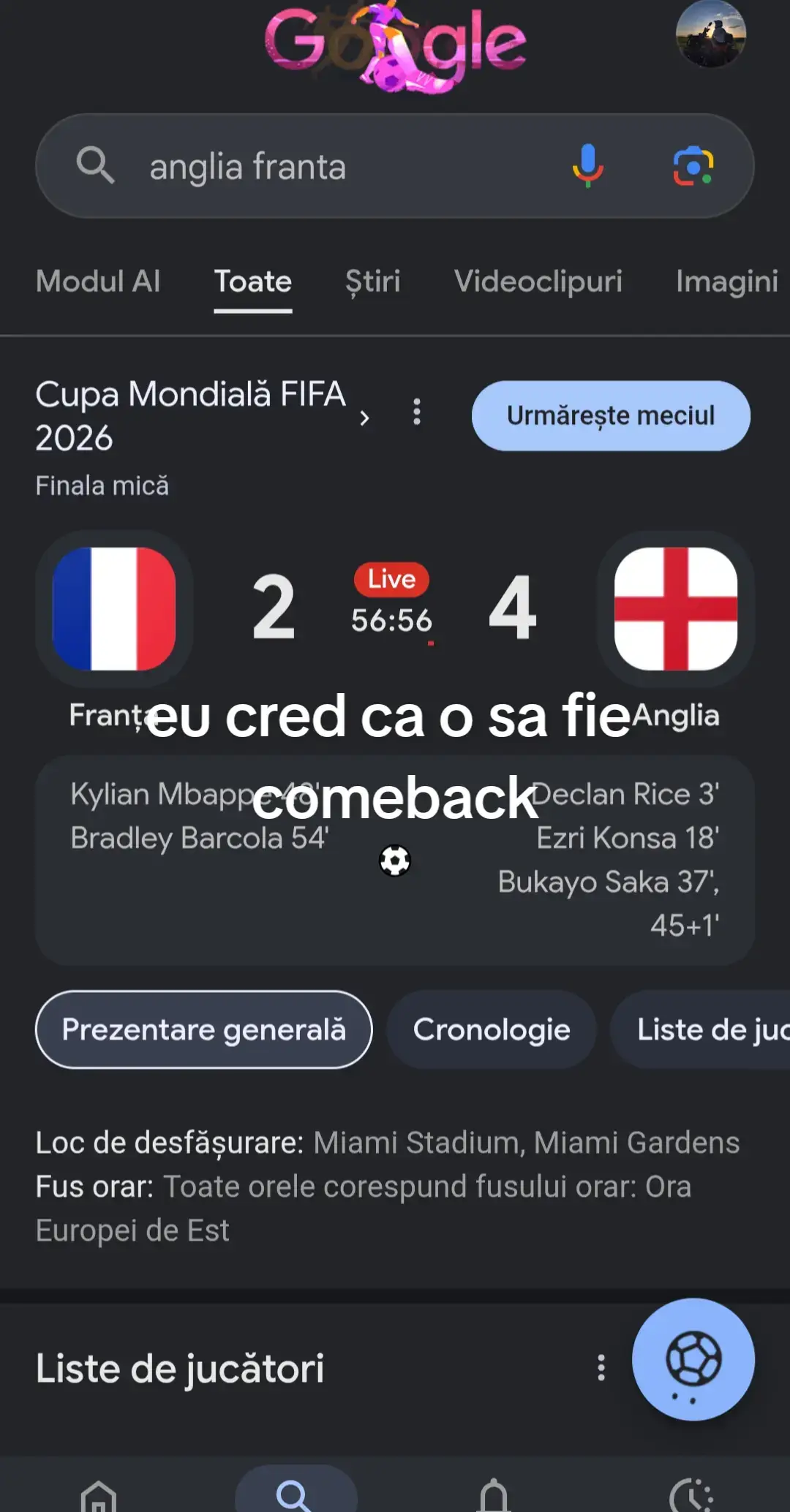Switch to the Știri tab
This screenshot has width=790, height=1512.
click(x=373, y=281)
